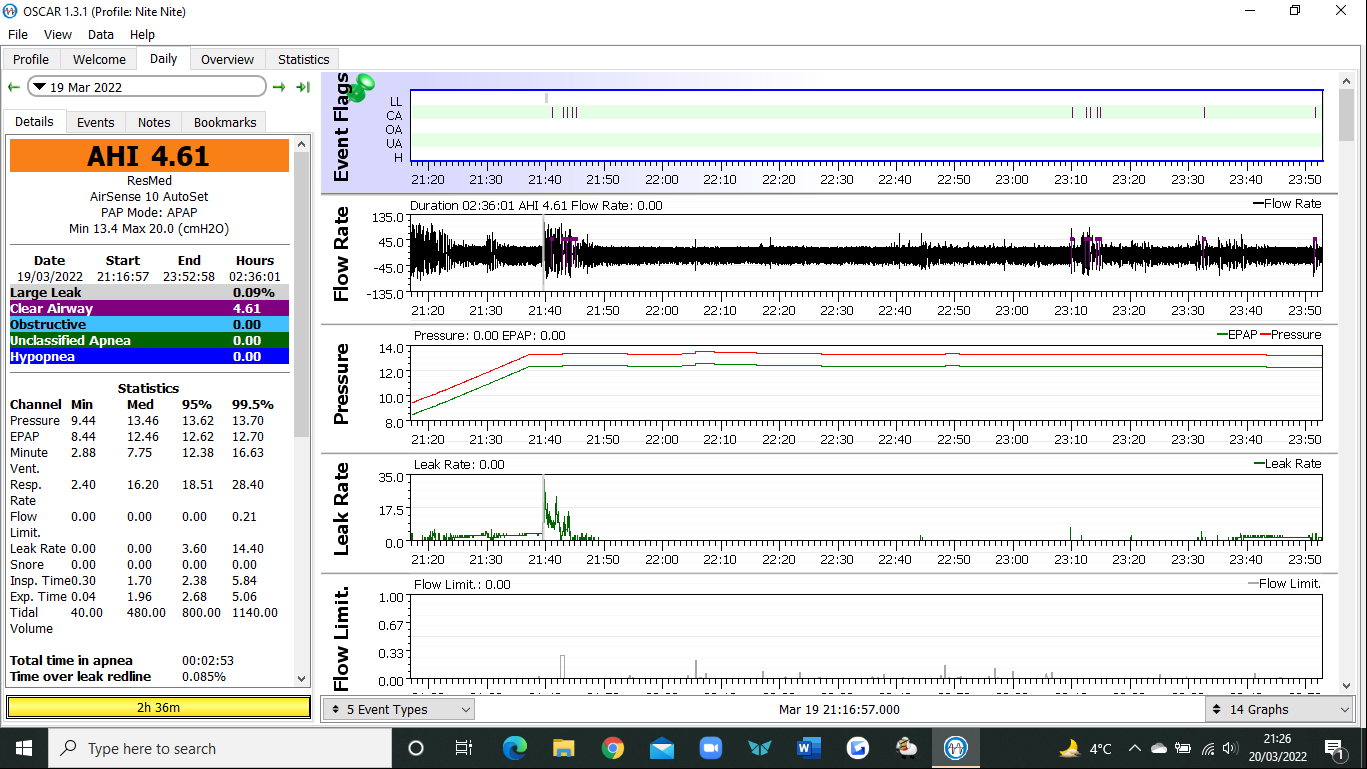Expand the 5 Event Types dropdown

click(398, 709)
